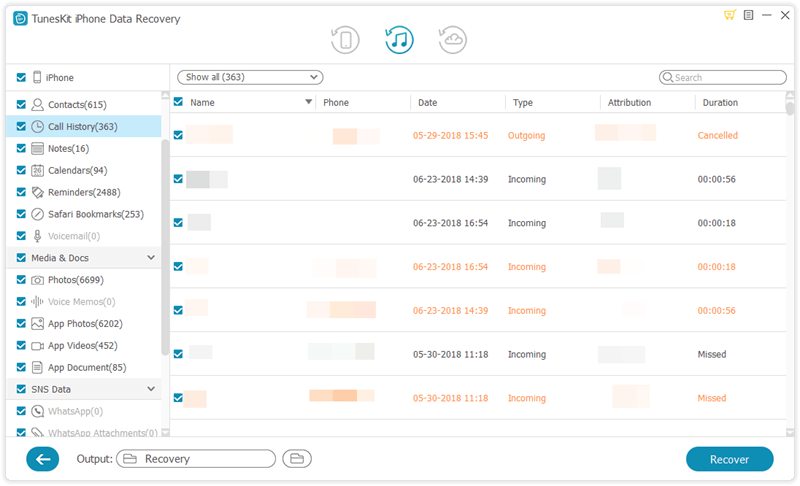800x486 pixels.
Task: Browse output folder with folder icon button
Action: click(x=297, y=459)
